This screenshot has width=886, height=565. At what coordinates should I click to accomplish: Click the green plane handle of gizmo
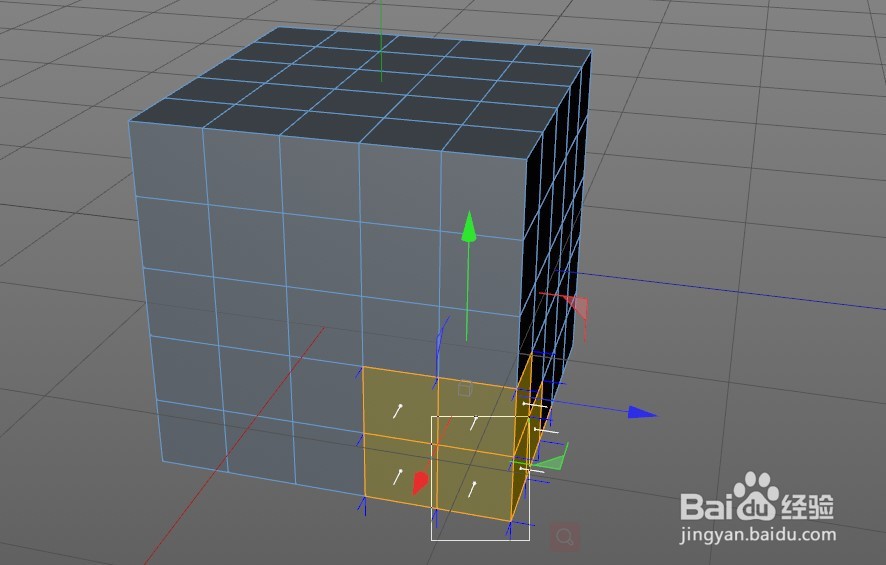coord(550,459)
